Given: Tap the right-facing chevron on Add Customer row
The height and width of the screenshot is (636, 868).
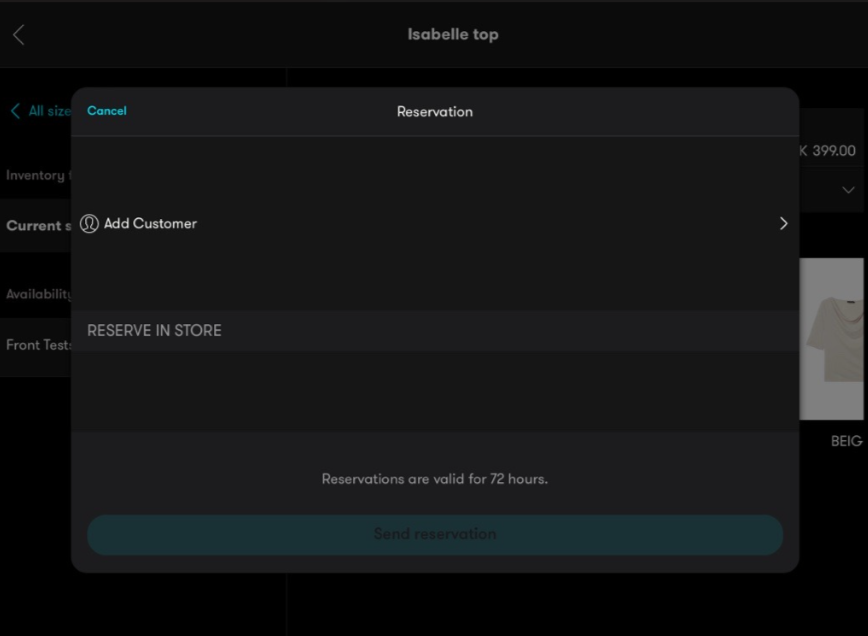Looking at the screenshot, I should pyautogui.click(x=783, y=223).
